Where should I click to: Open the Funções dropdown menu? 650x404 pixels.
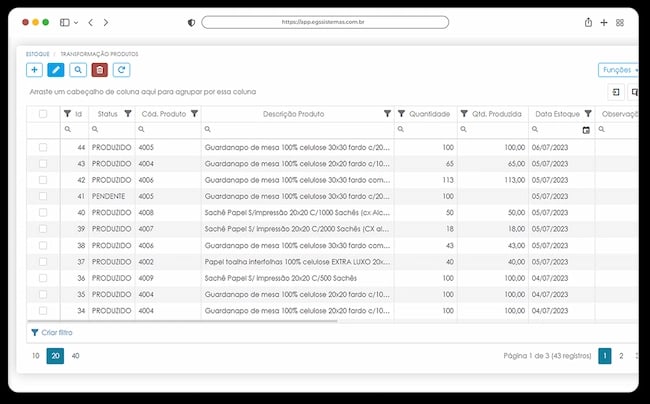click(618, 70)
